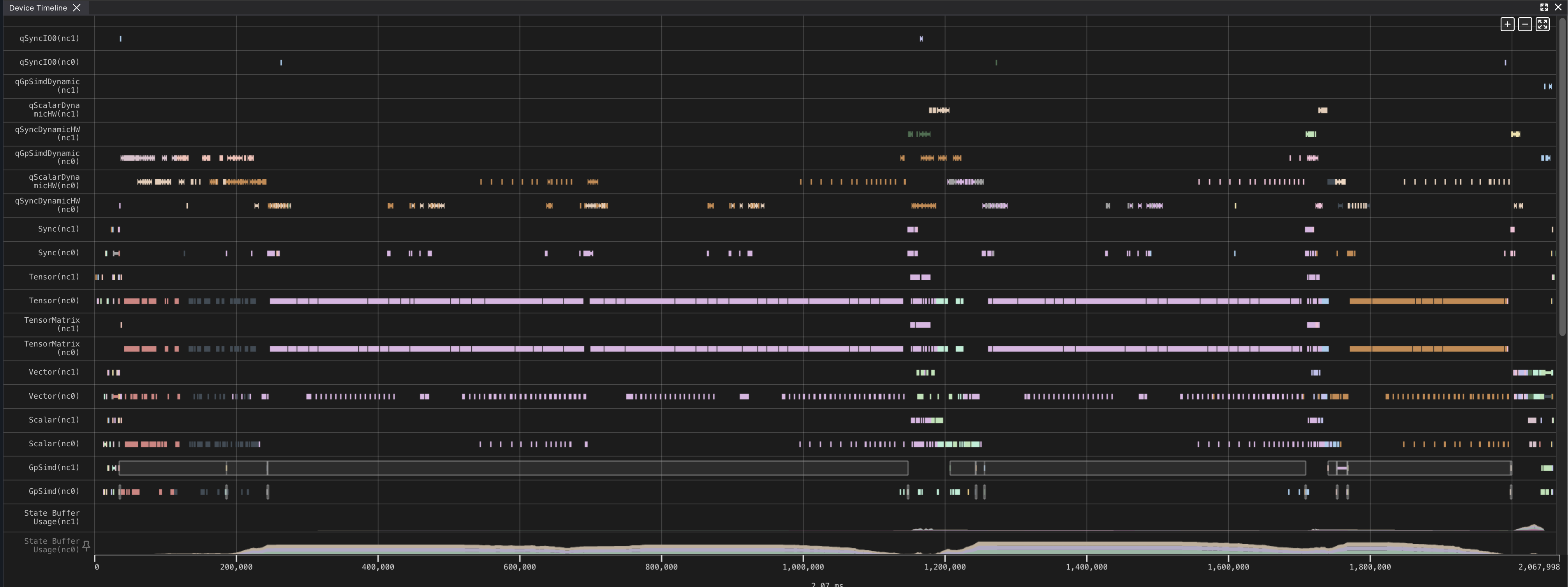
Task: Select the Tensor(nc0) row label
Action: (54, 301)
